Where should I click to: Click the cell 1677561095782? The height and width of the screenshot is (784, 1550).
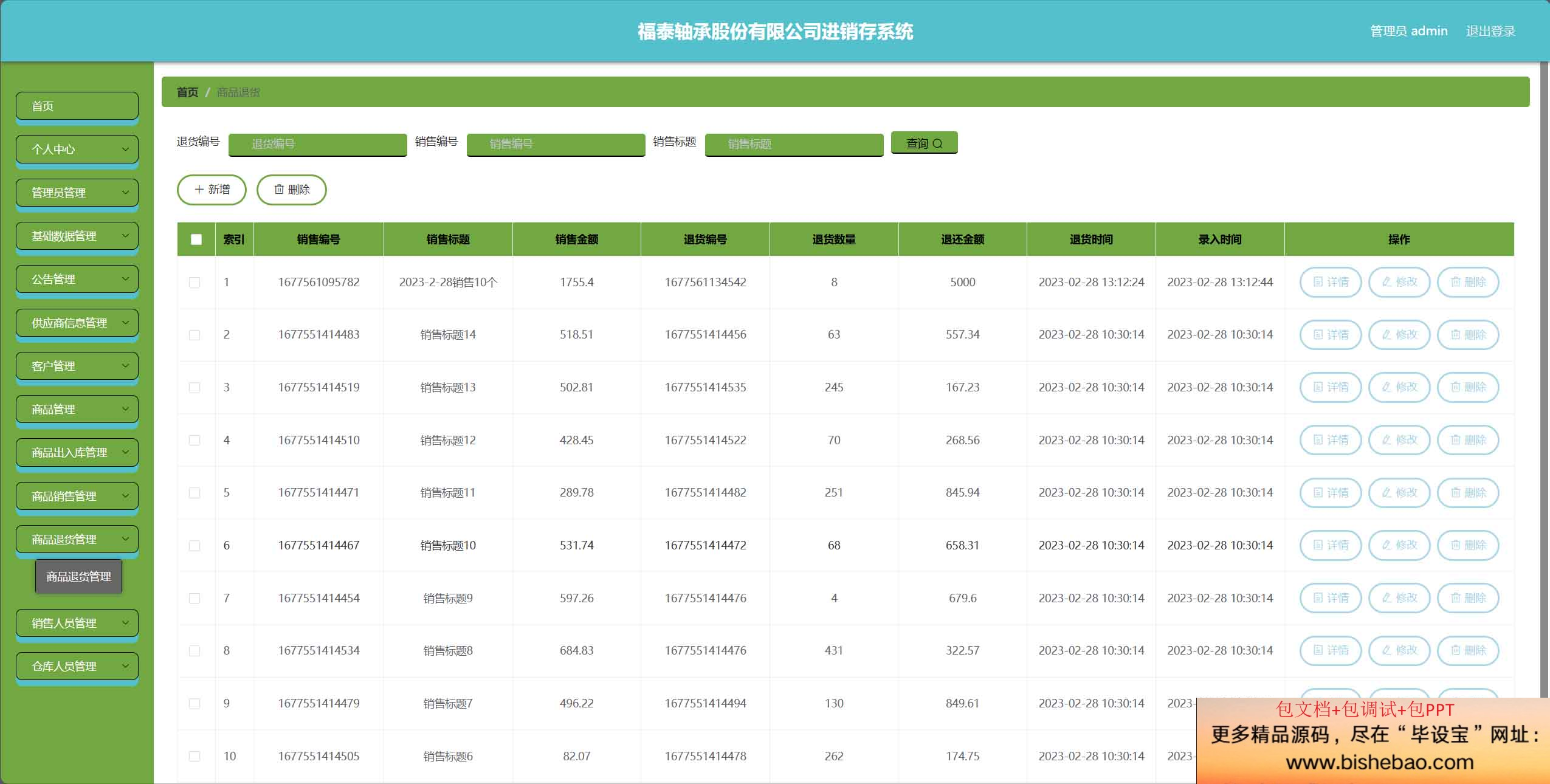tap(319, 282)
